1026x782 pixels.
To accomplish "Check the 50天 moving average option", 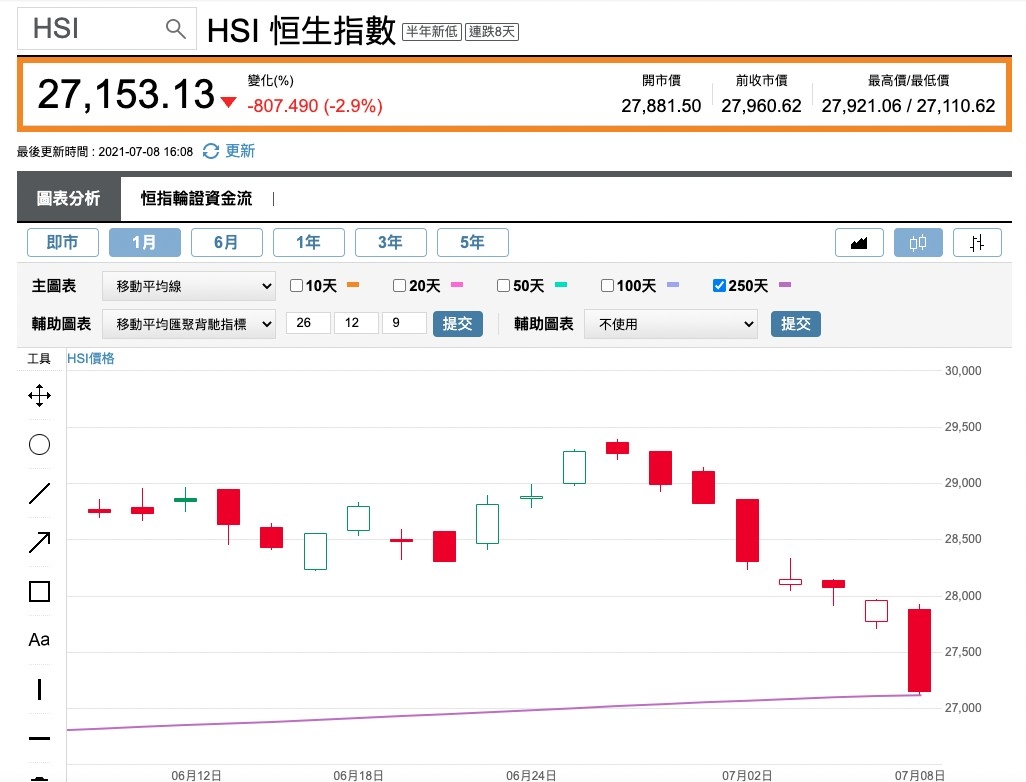I will [x=504, y=285].
